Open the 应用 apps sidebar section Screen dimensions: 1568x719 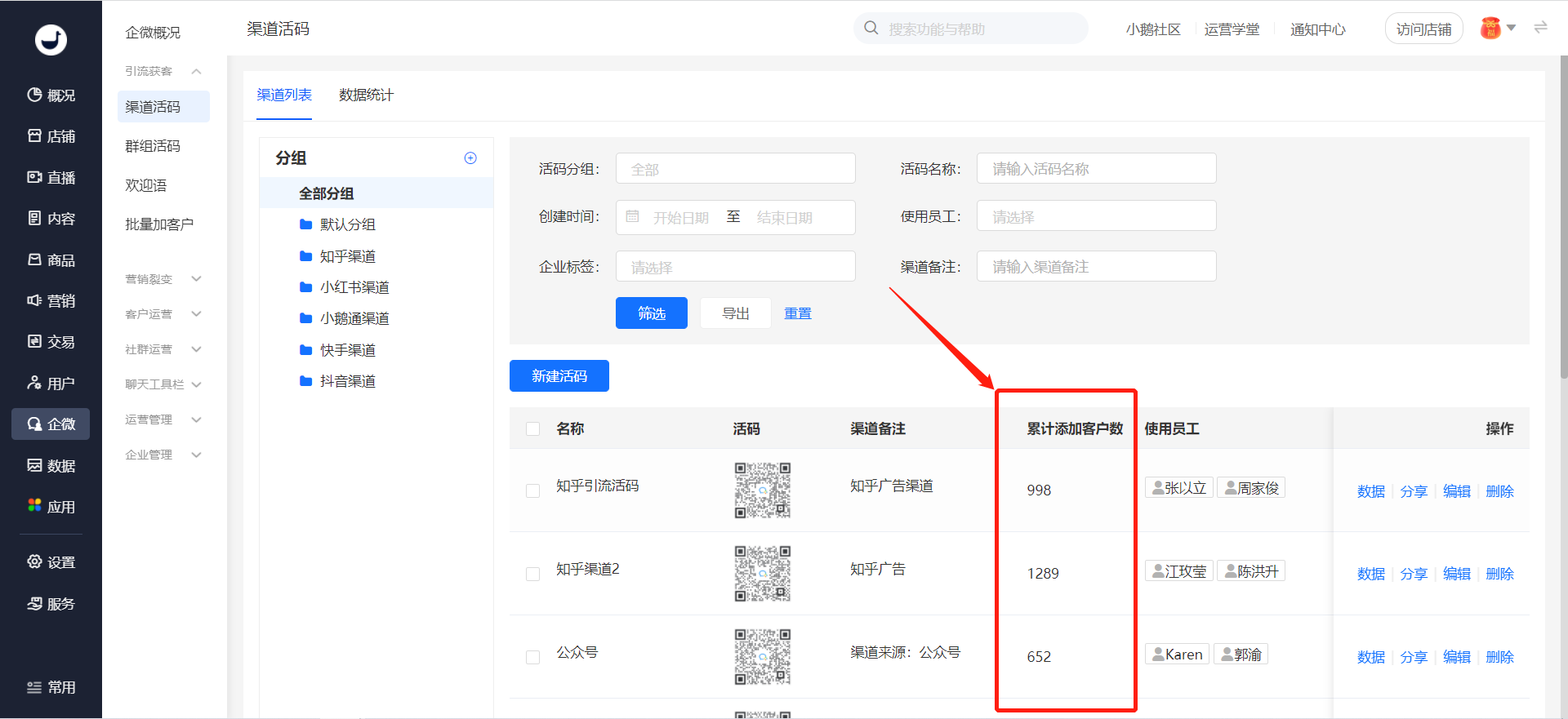pyautogui.click(x=51, y=507)
